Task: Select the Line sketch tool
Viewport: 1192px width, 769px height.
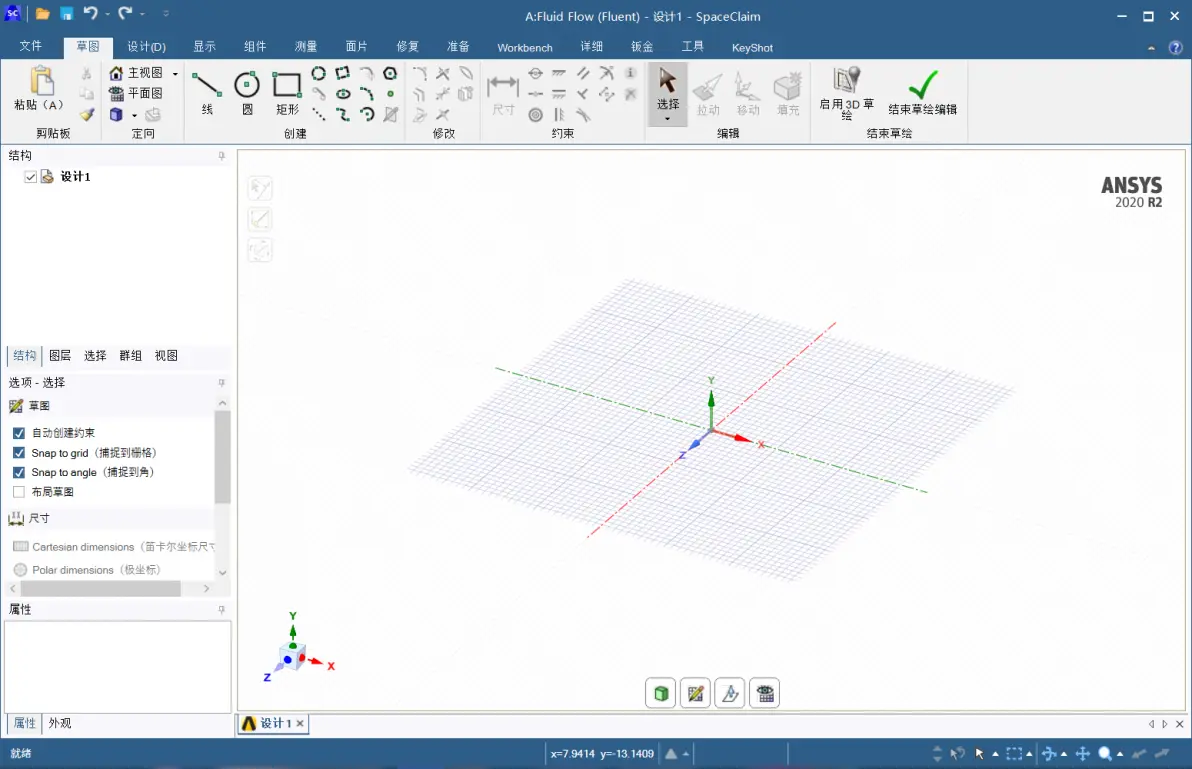Action: point(207,92)
